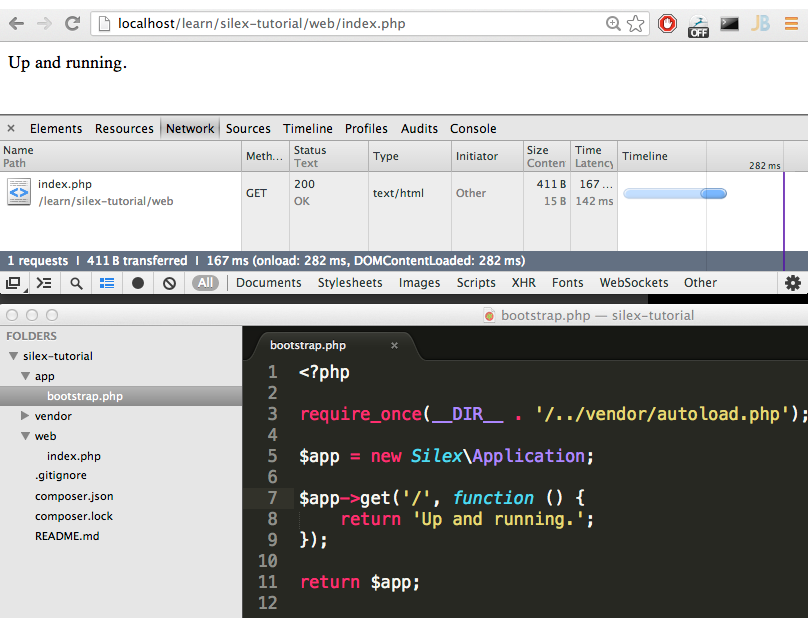808x618 pixels.
Task: Collapse the web folder
Action: tap(25, 436)
